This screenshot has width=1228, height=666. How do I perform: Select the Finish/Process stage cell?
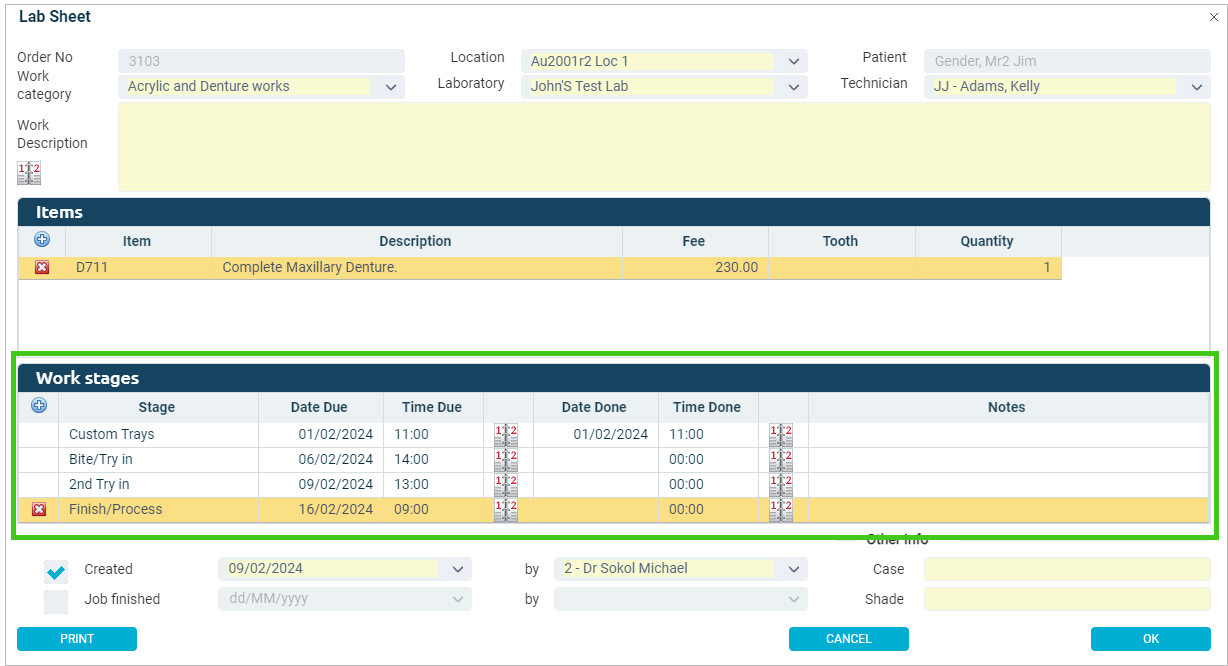[x=158, y=510]
